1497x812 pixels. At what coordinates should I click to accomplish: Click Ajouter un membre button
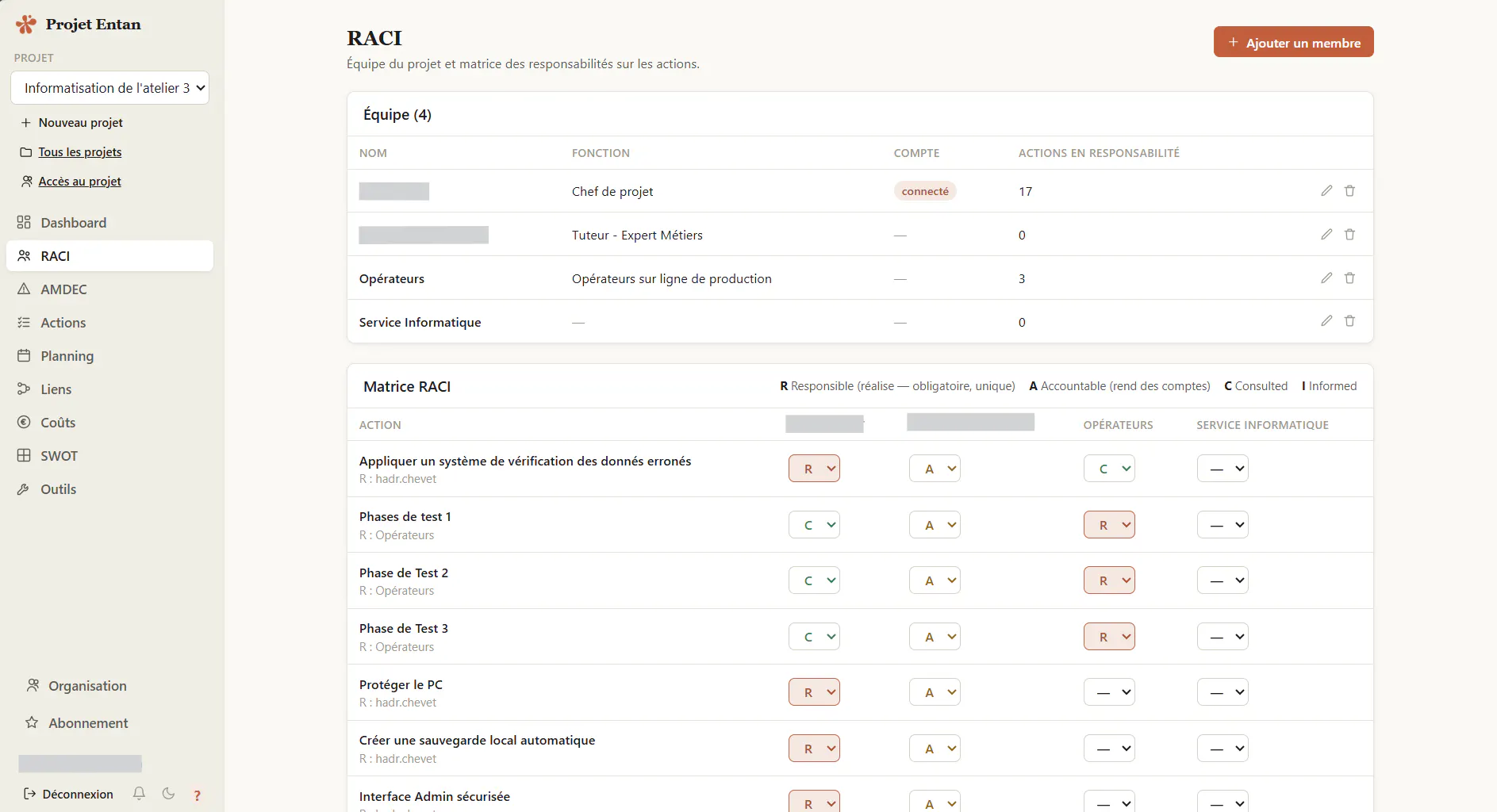pos(1293,43)
